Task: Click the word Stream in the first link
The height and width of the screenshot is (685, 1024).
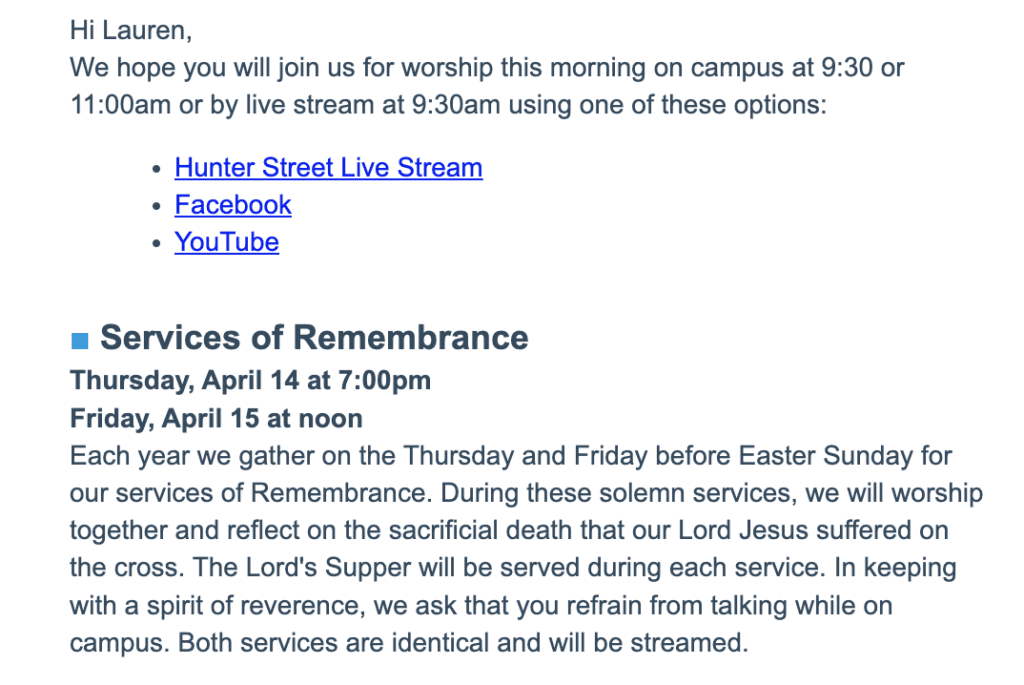Action: click(440, 168)
